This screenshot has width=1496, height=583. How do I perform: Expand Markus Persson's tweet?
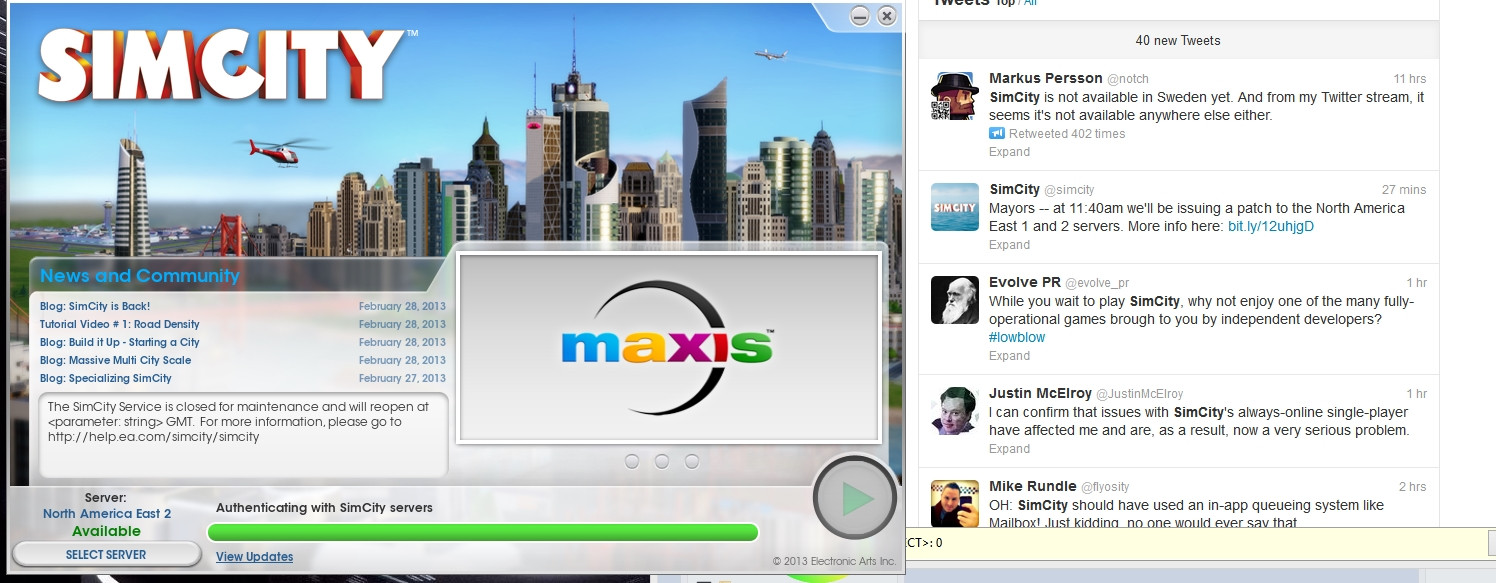(x=1009, y=152)
